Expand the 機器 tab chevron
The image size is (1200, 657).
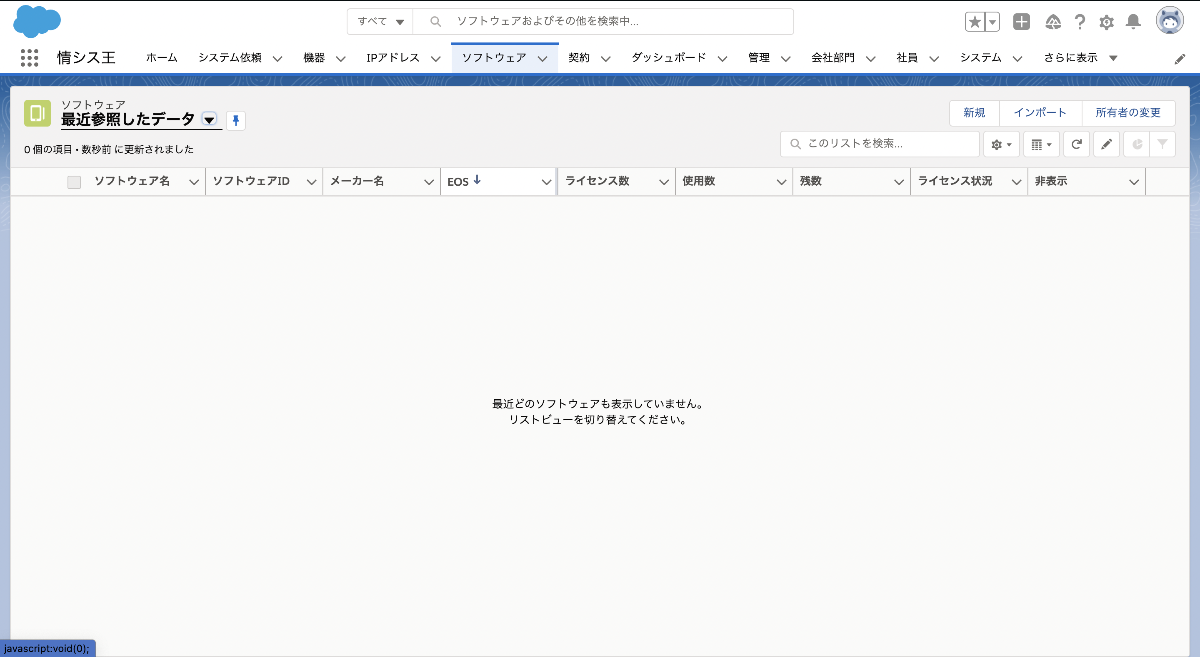point(341,59)
